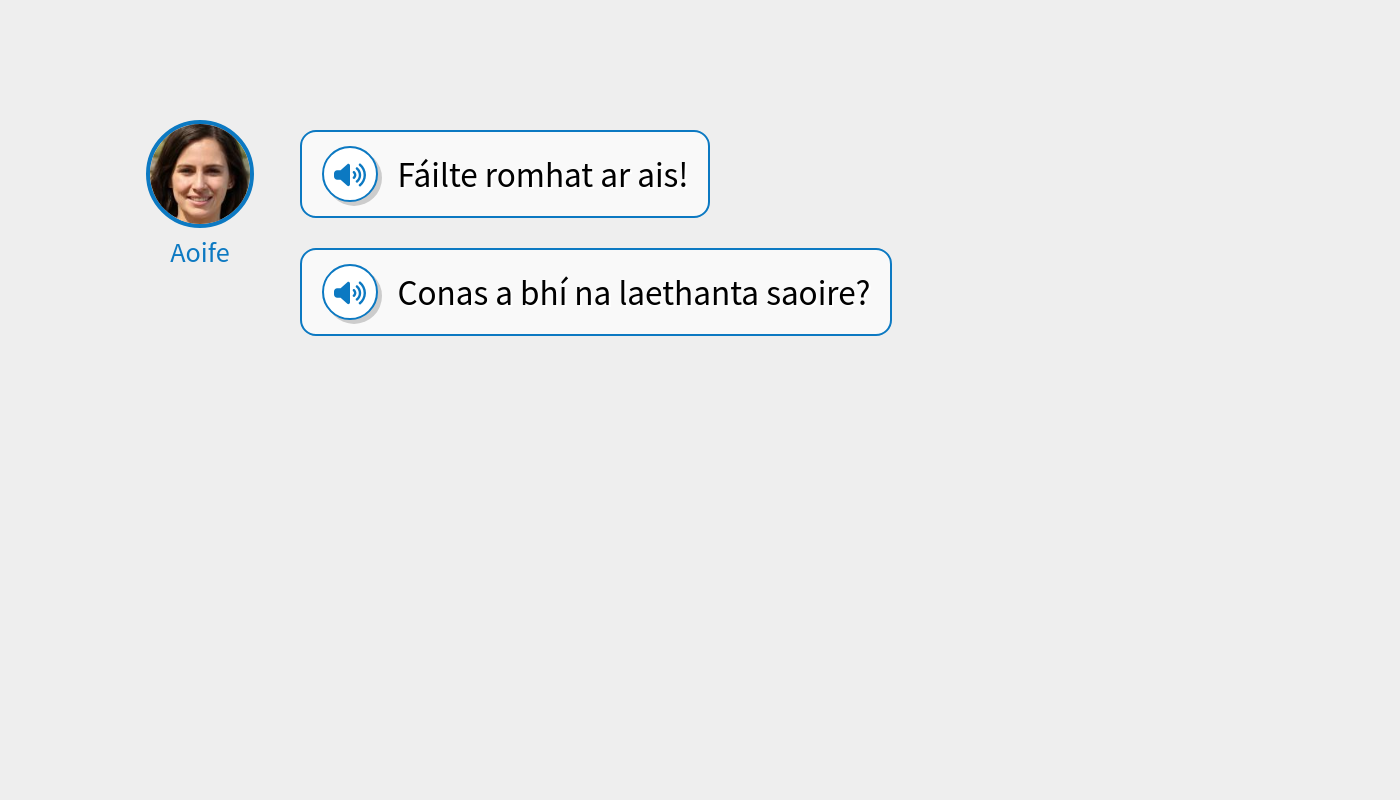Open Aoife's profile picture
Screen dimensions: 1400x800
(200, 174)
